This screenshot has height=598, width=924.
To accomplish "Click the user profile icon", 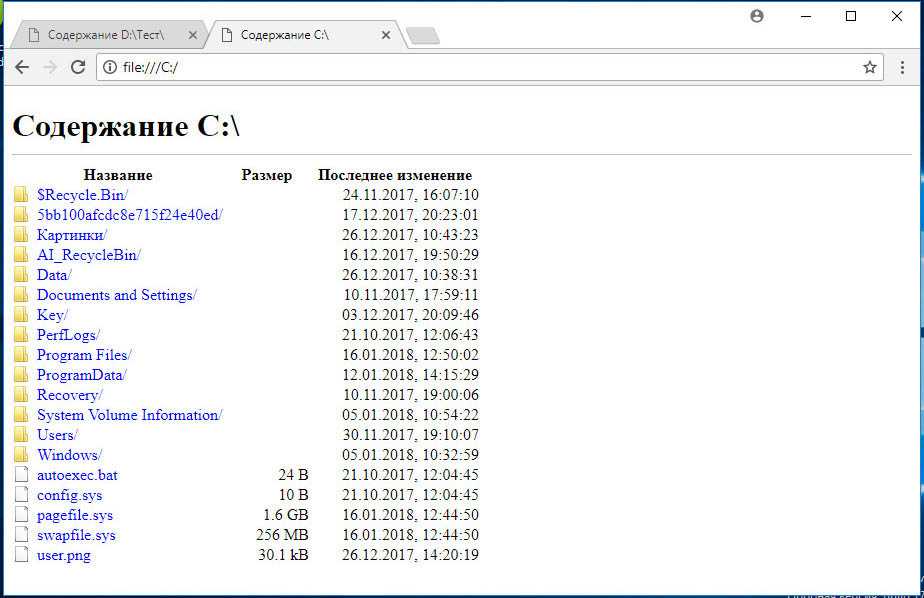I will click(757, 16).
